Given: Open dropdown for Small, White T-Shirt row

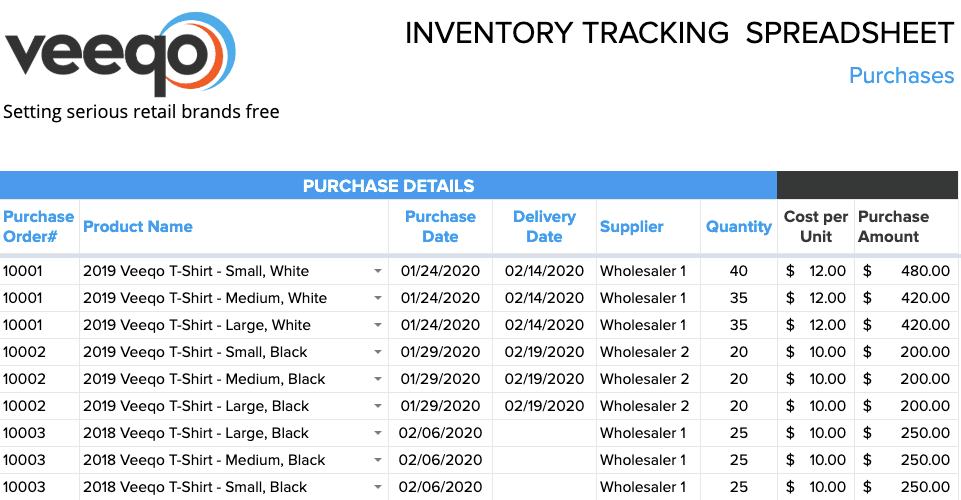Looking at the screenshot, I should 378,271.
